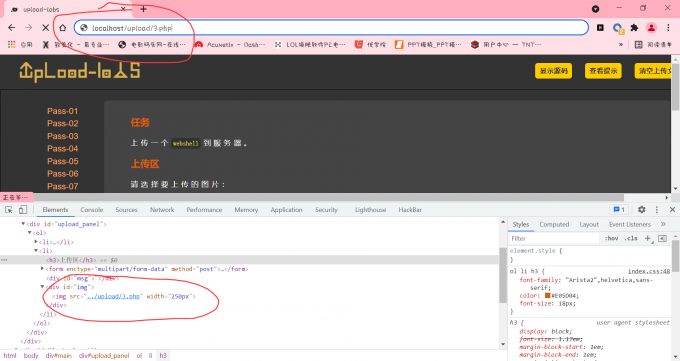Switch to the Network tab
The image size is (680, 361).
coord(162,210)
